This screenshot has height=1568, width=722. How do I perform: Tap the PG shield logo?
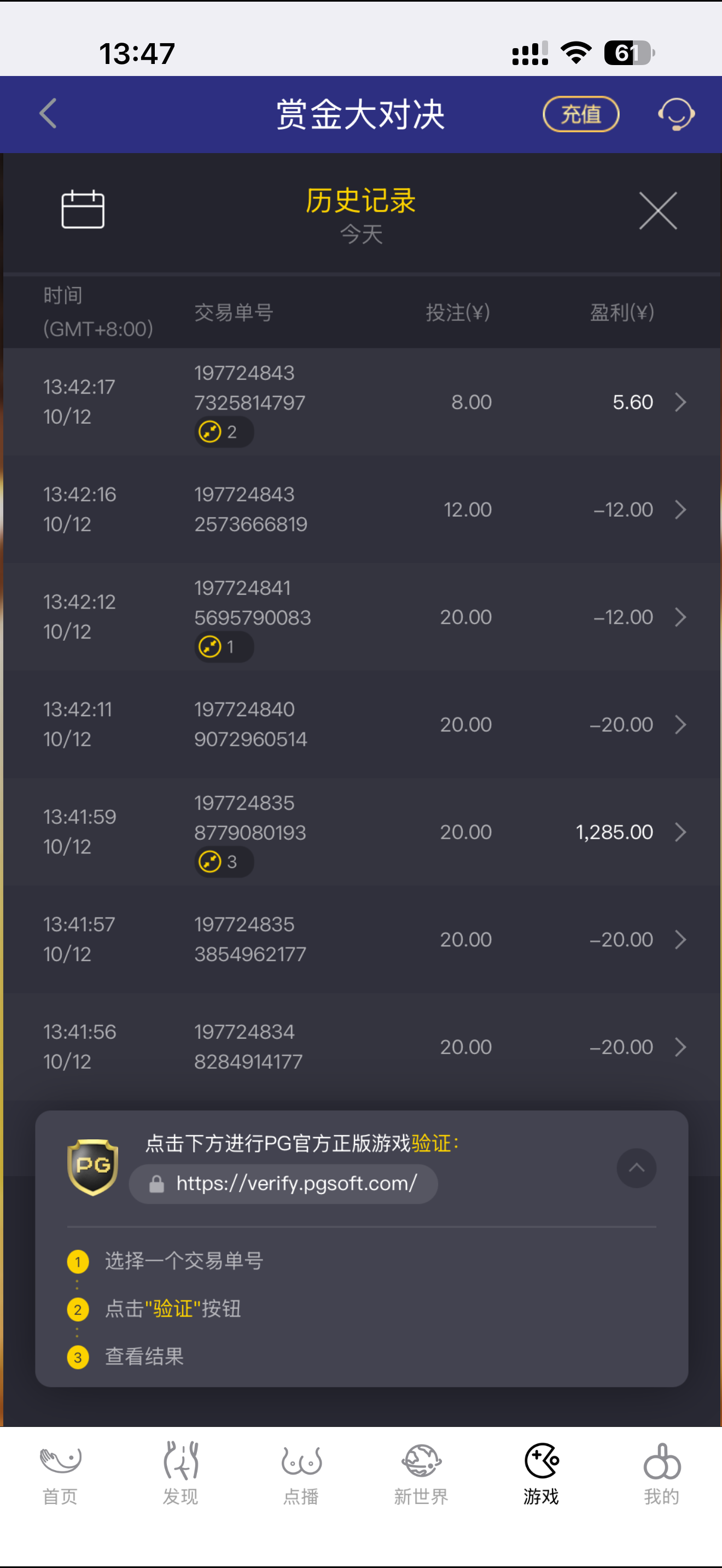click(x=92, y=1167)
